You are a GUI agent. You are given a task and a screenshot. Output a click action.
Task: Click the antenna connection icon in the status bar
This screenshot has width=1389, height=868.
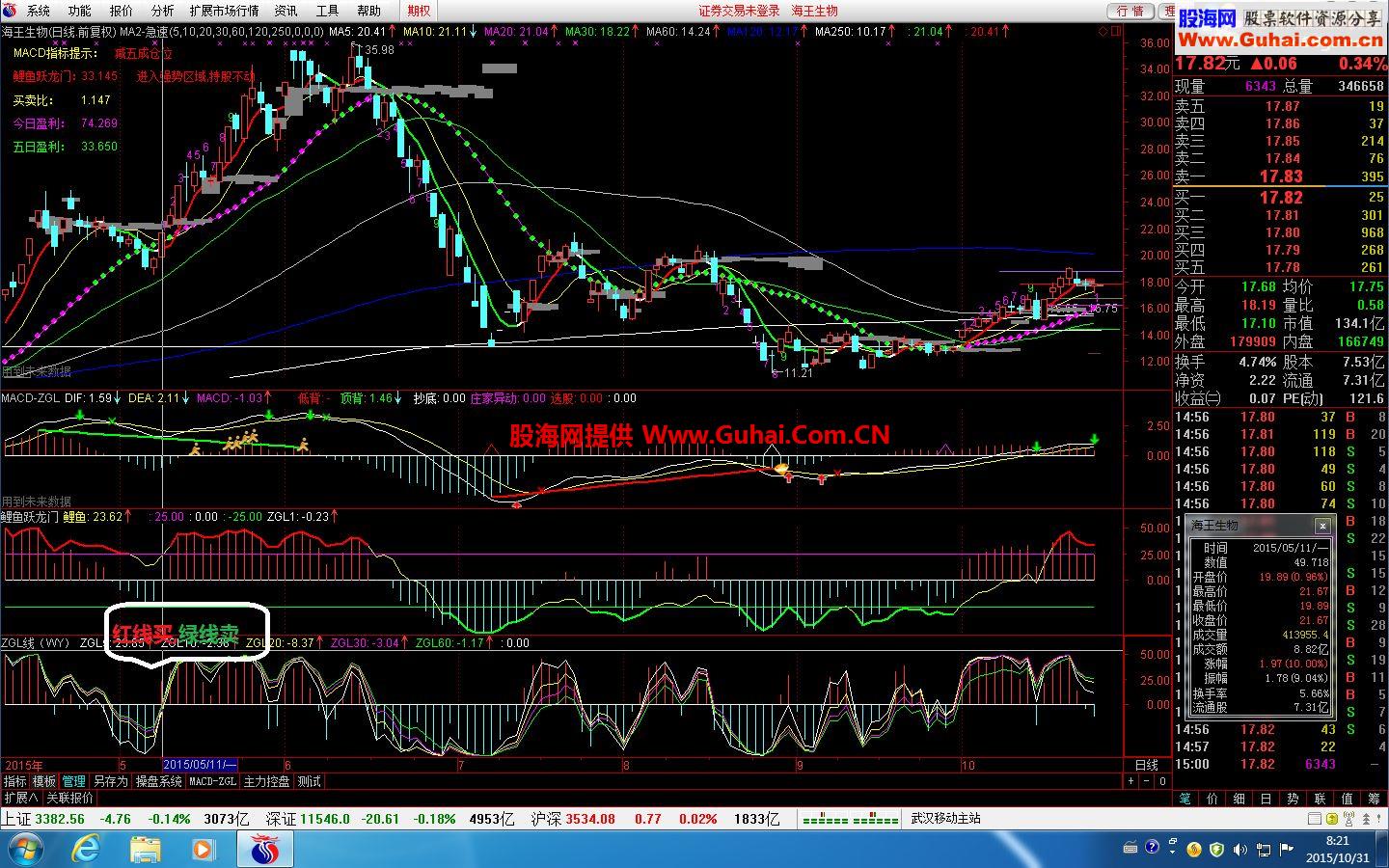tap(1349, 819)
